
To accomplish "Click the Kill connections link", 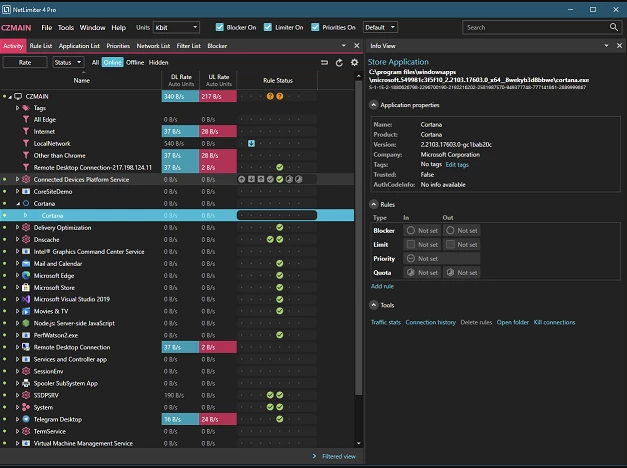I will (x=554, y=322).
